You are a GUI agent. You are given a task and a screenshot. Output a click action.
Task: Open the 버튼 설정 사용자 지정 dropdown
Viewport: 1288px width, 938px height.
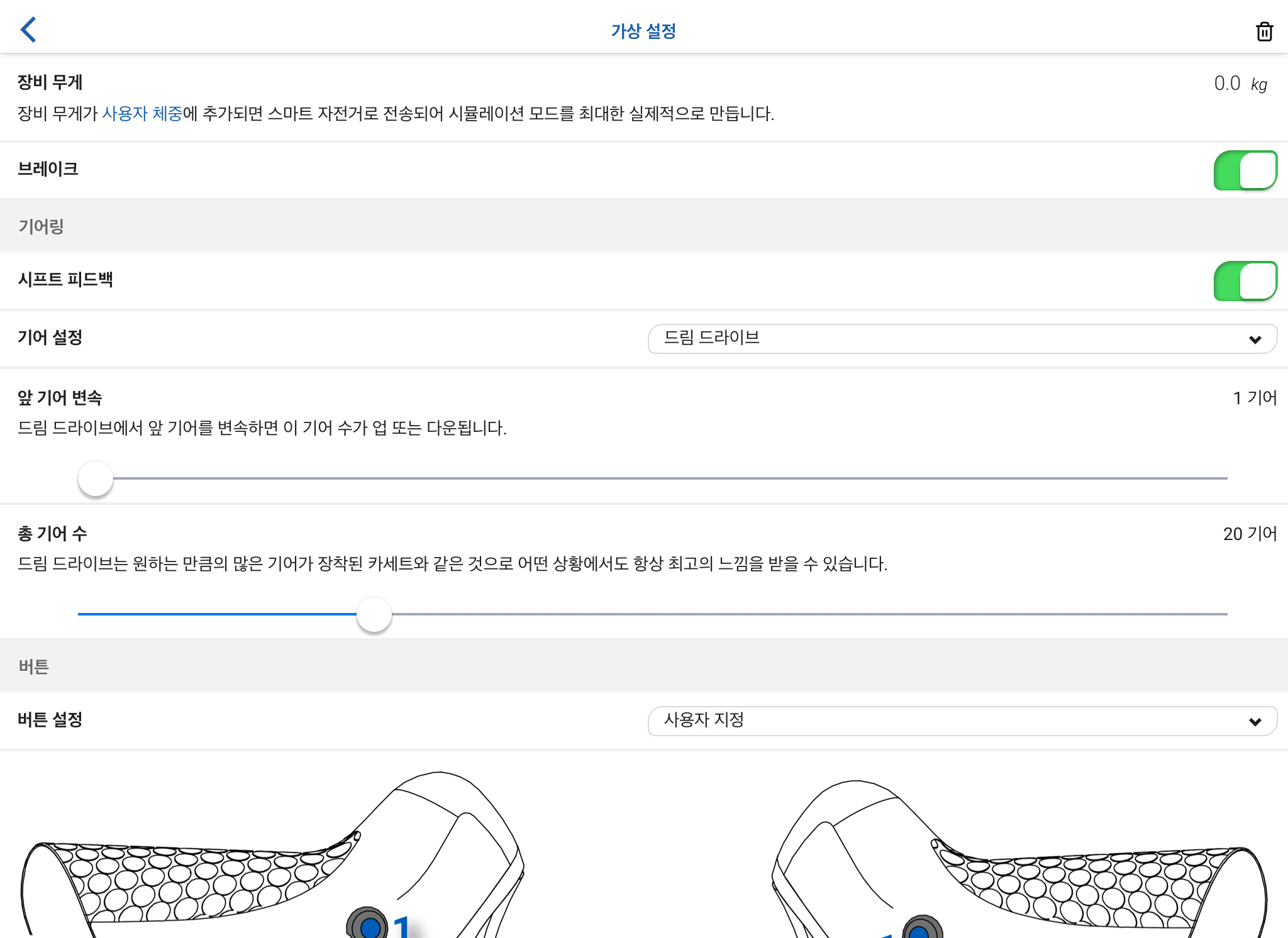point(962,721)
